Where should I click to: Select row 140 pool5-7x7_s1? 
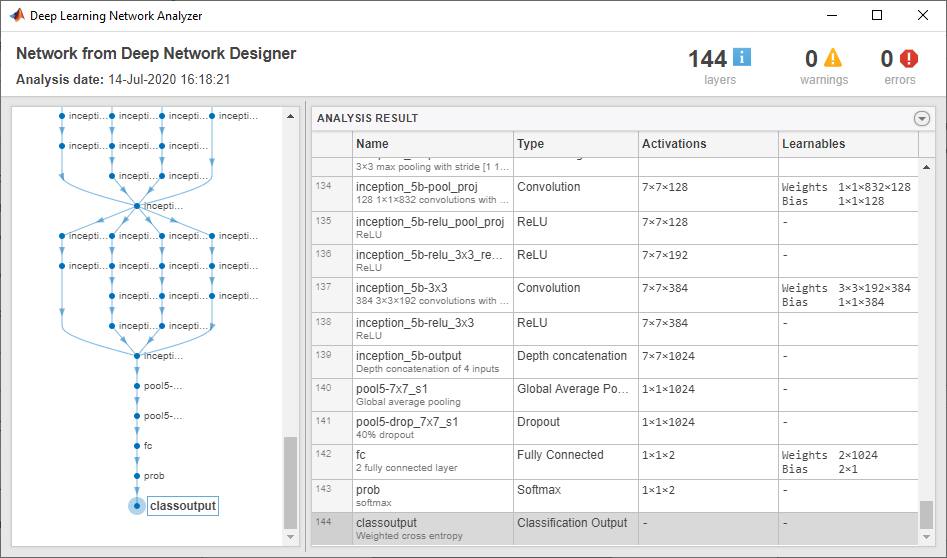coord(615,395)
